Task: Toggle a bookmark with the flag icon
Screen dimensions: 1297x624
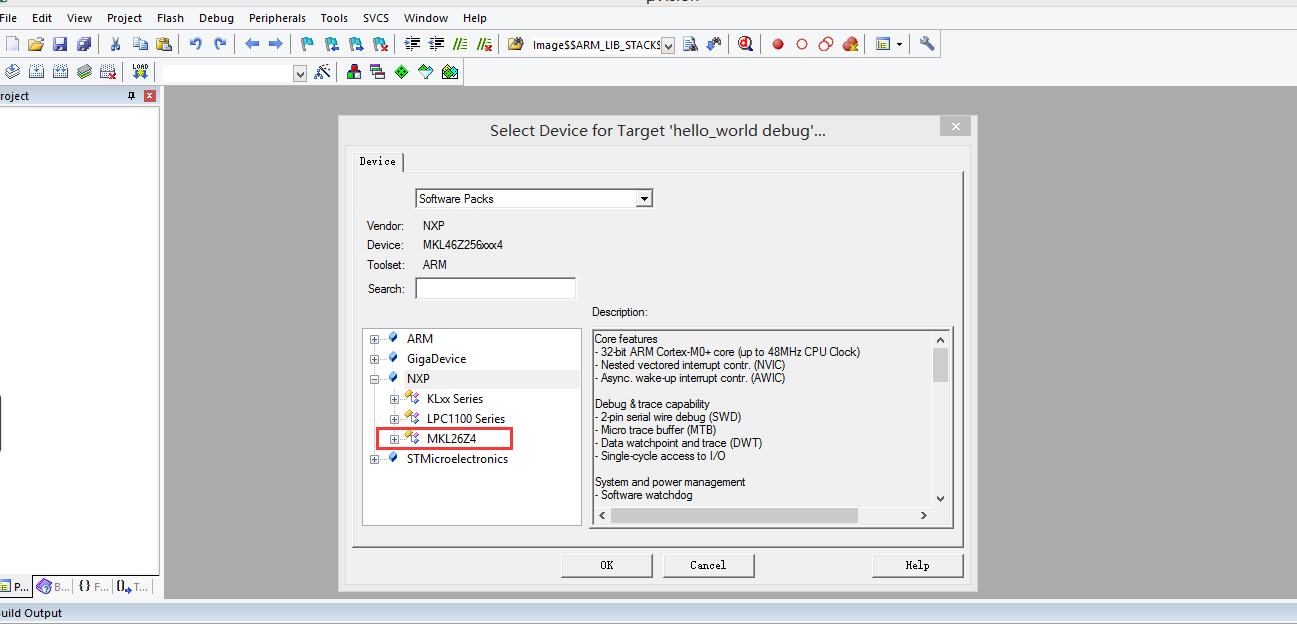Action: pos(308,44)
